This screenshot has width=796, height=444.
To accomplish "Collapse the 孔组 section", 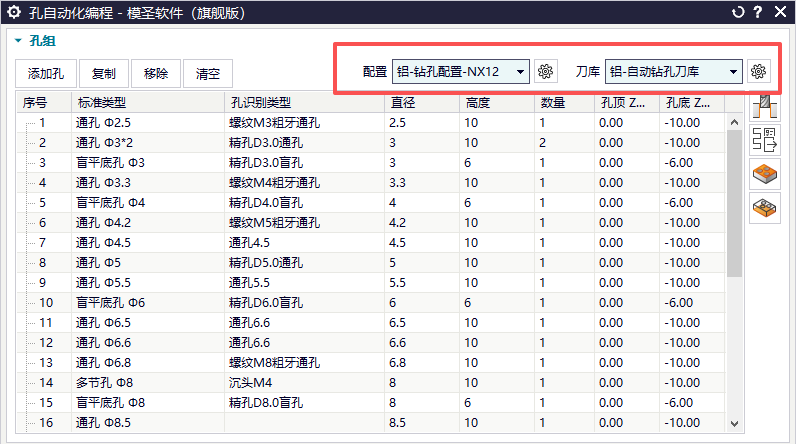I will tap(18, 41).
